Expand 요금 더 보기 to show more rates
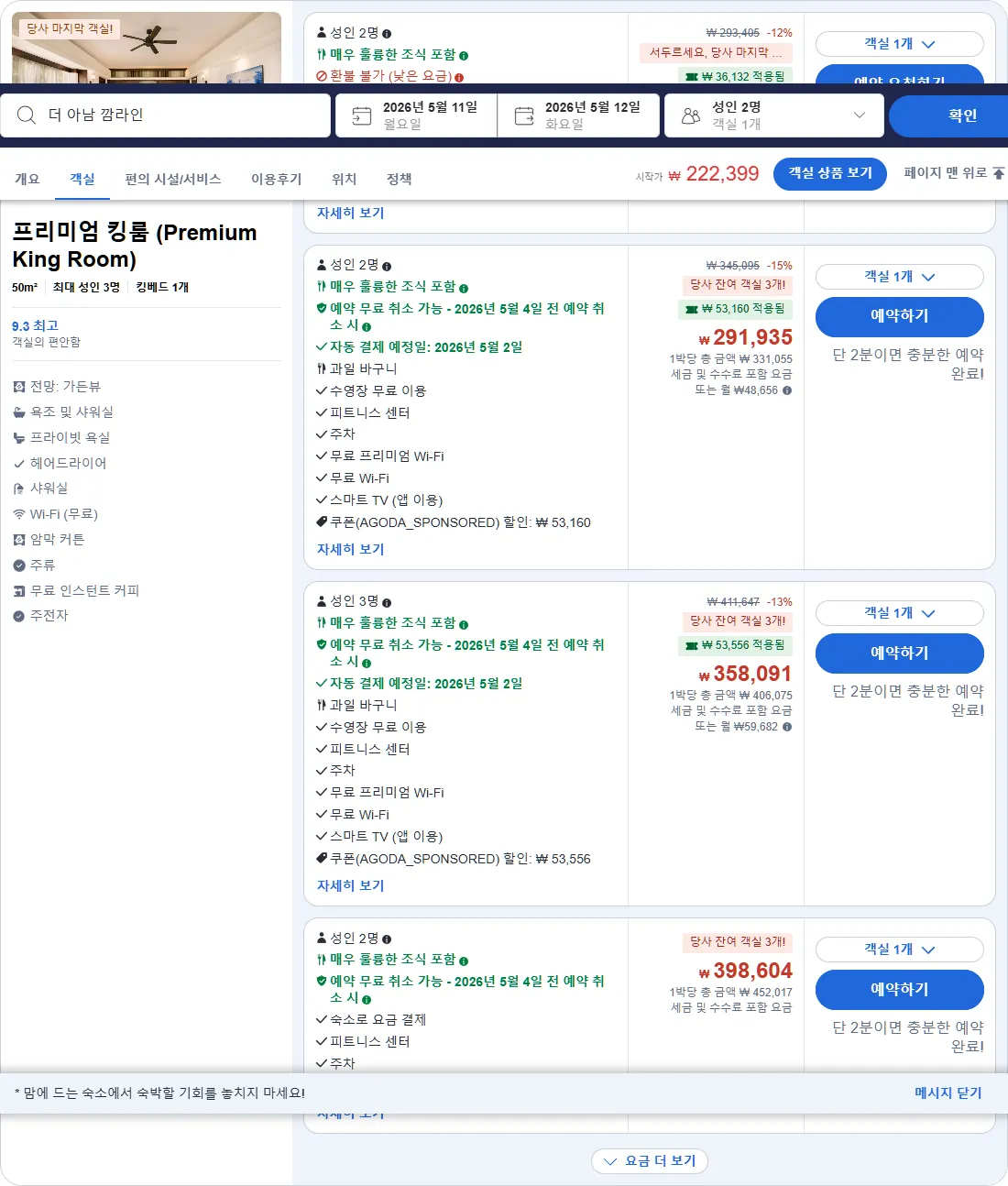Viewport: 1008px width, 1186px height. [x=650, y=1161]
